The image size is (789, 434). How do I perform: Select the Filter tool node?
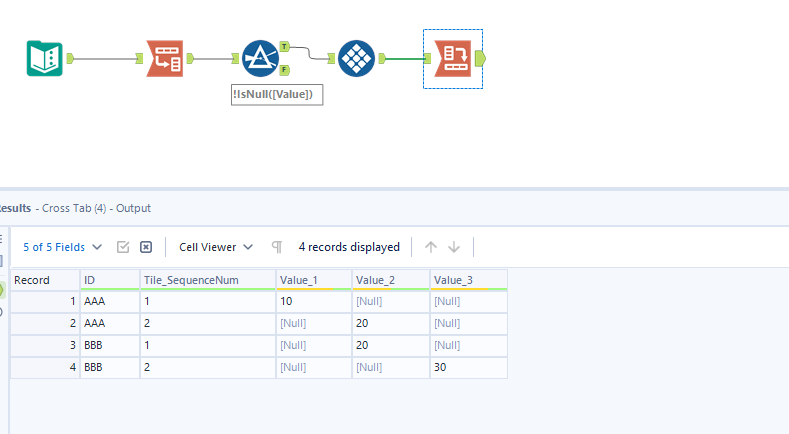[x=260, y=58]
